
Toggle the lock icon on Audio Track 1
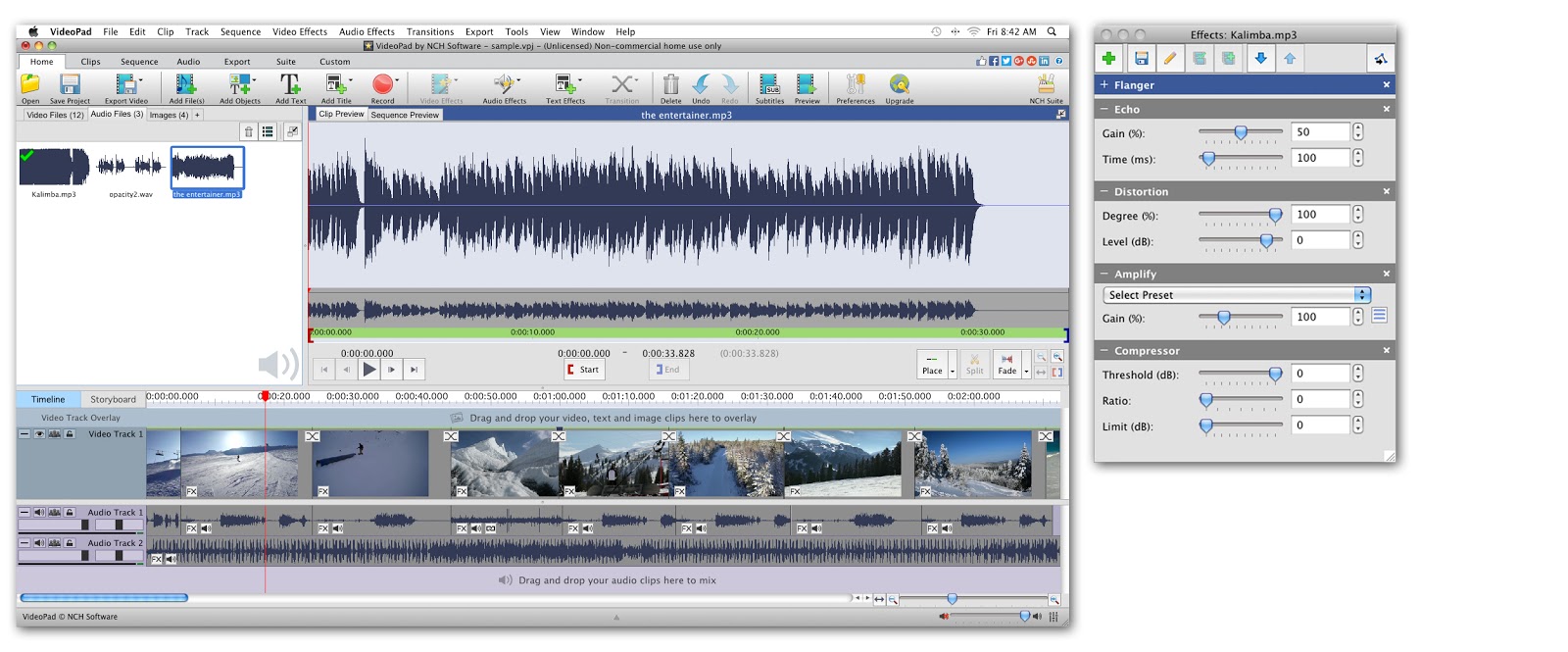tap(70, 512)
